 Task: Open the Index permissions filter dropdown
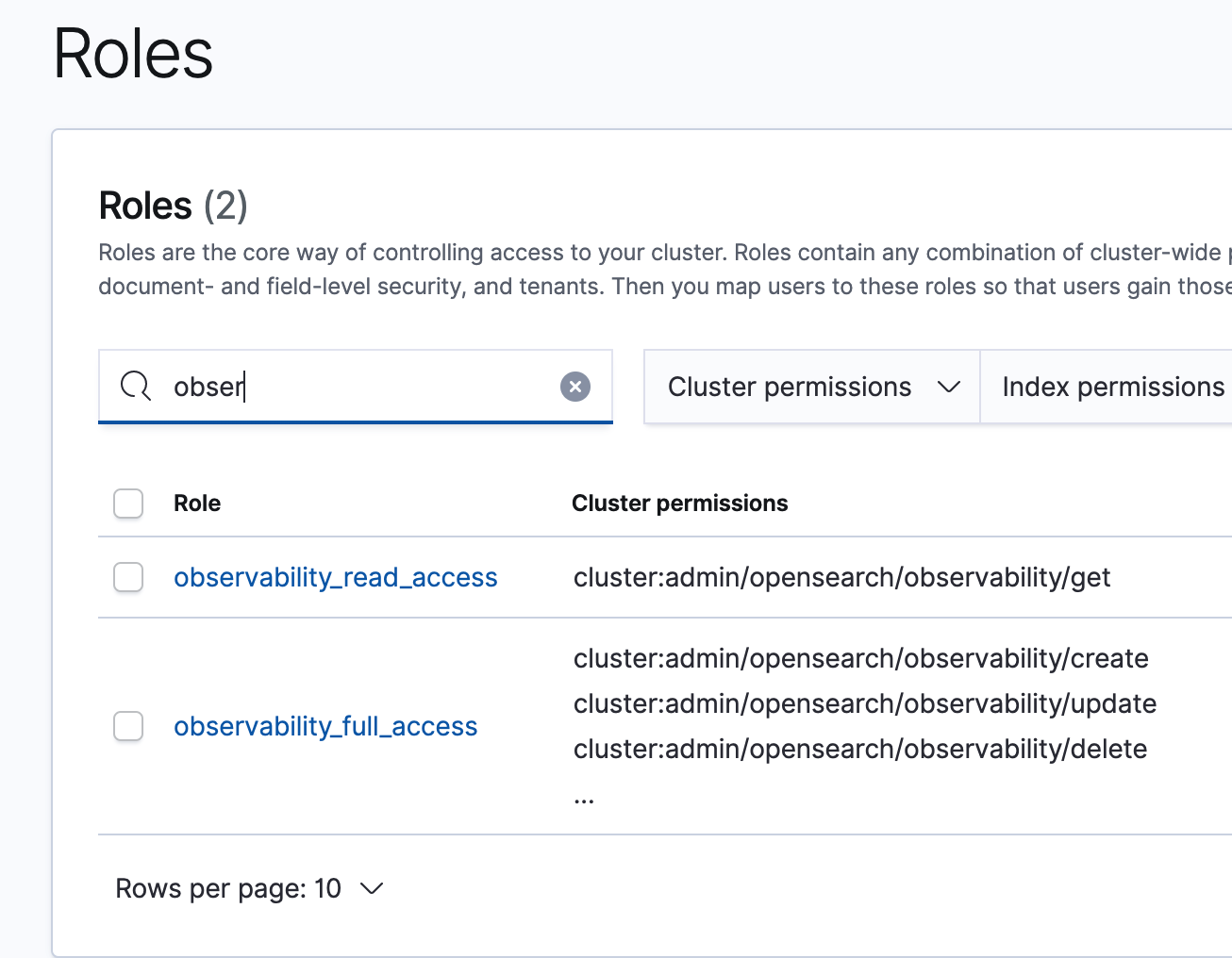(x=1113, y=387)
